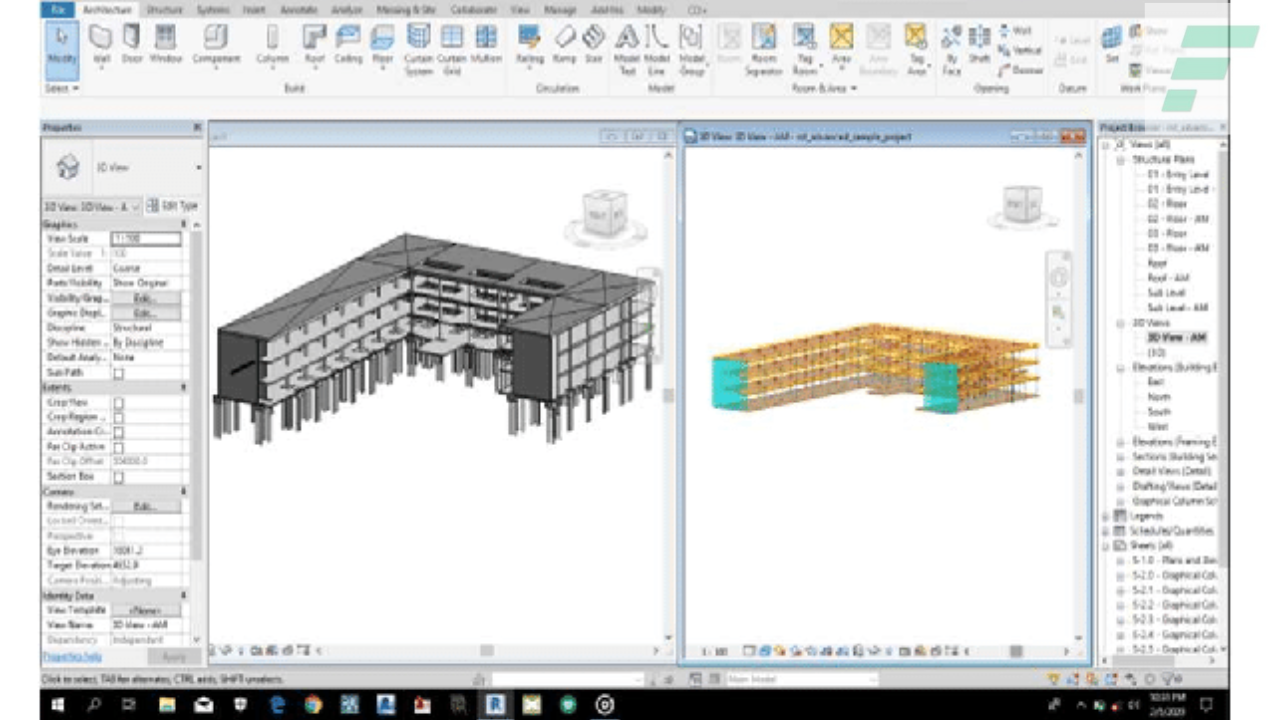Select the Ceiling tool
Screen dimensions: 1280x720
pyautogui.click(x=348, y=46)
